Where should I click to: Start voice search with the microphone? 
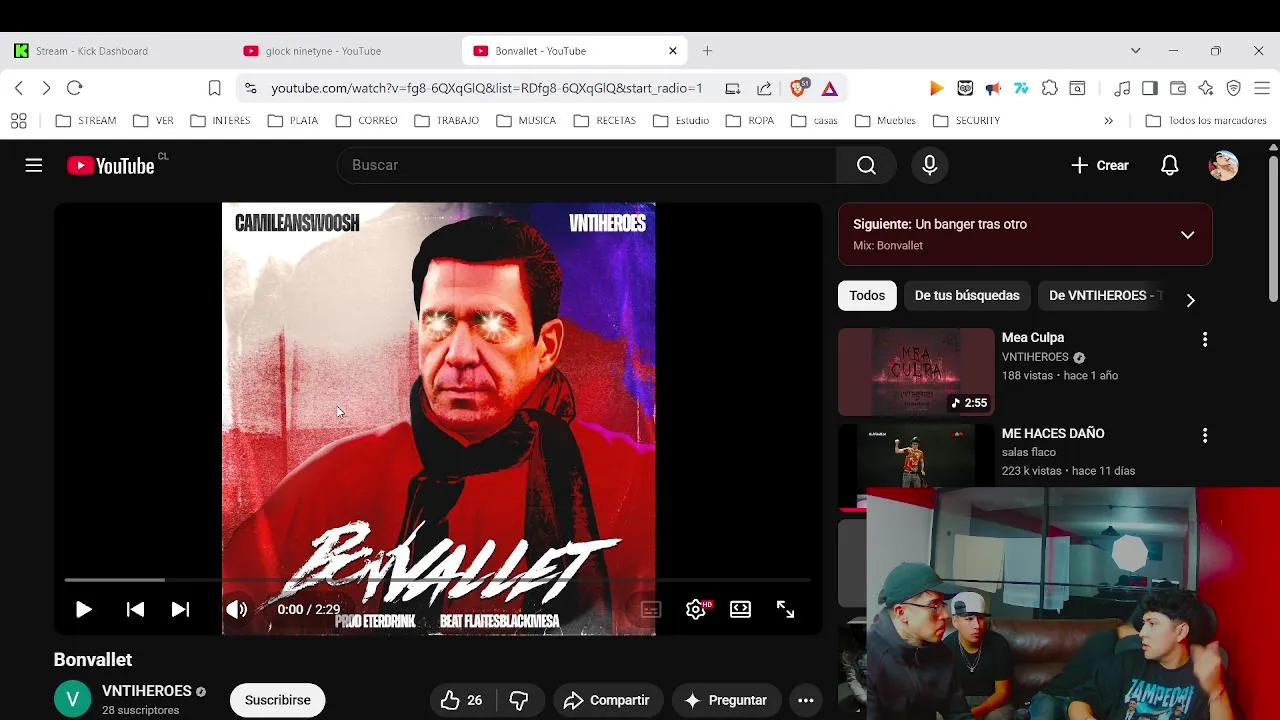coord(930,165)
